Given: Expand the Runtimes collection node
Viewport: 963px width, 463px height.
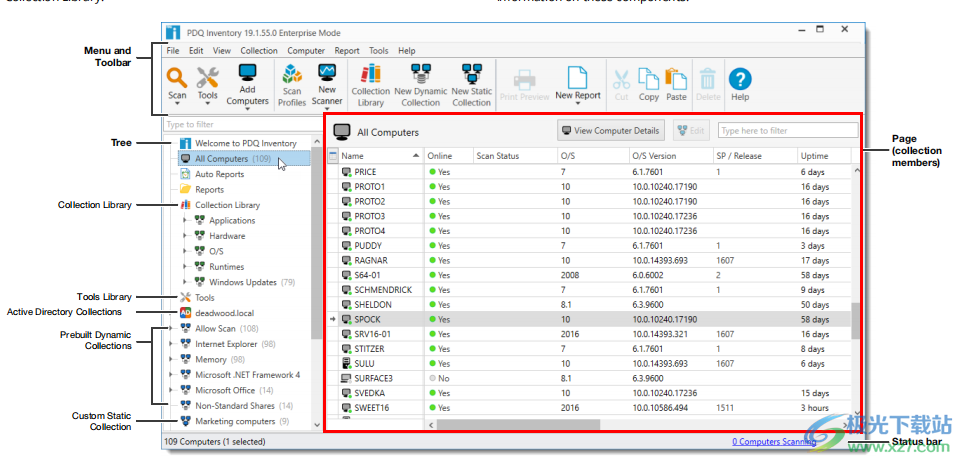Looking at the screenshot, I should (185, 267).
